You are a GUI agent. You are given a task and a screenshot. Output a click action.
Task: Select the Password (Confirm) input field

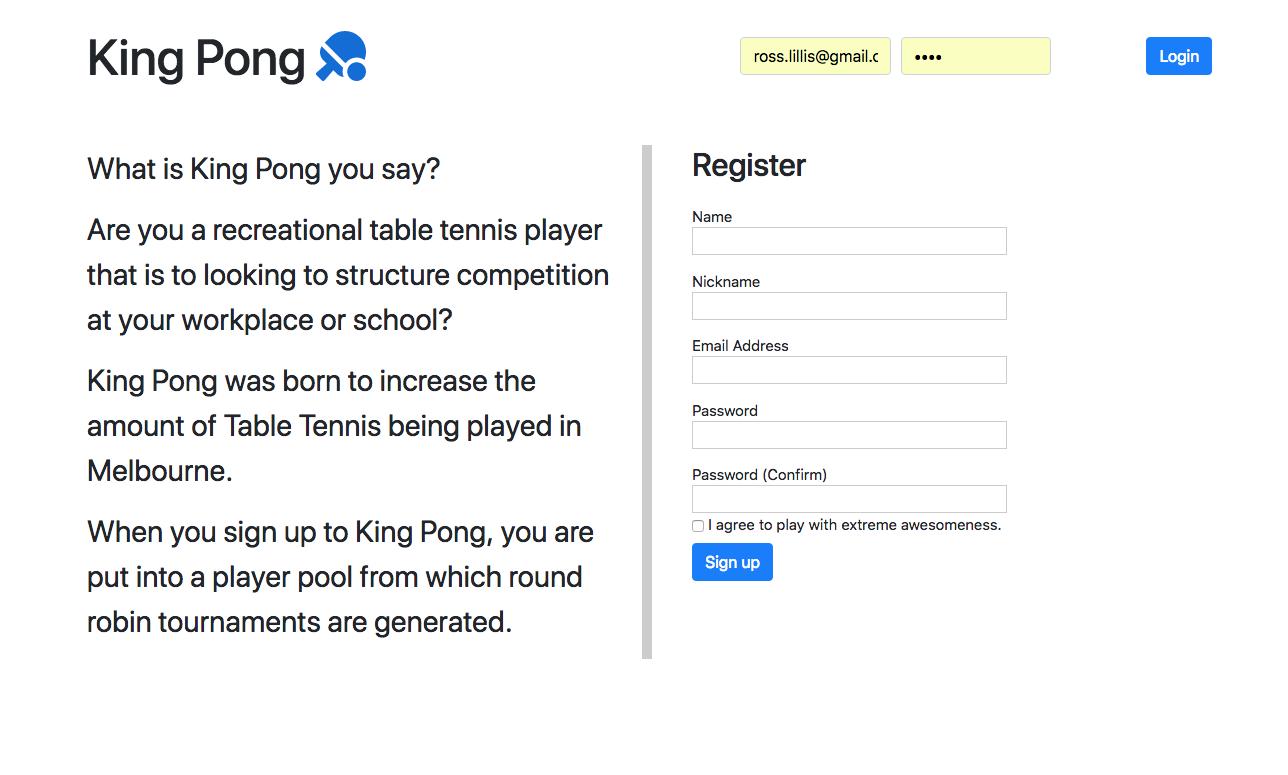849,499
